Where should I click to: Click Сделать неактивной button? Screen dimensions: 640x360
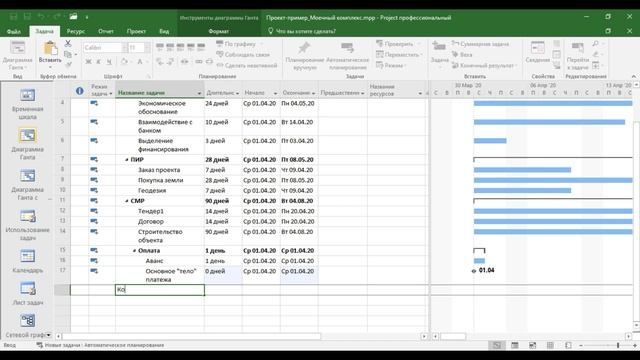coord(247,65)
